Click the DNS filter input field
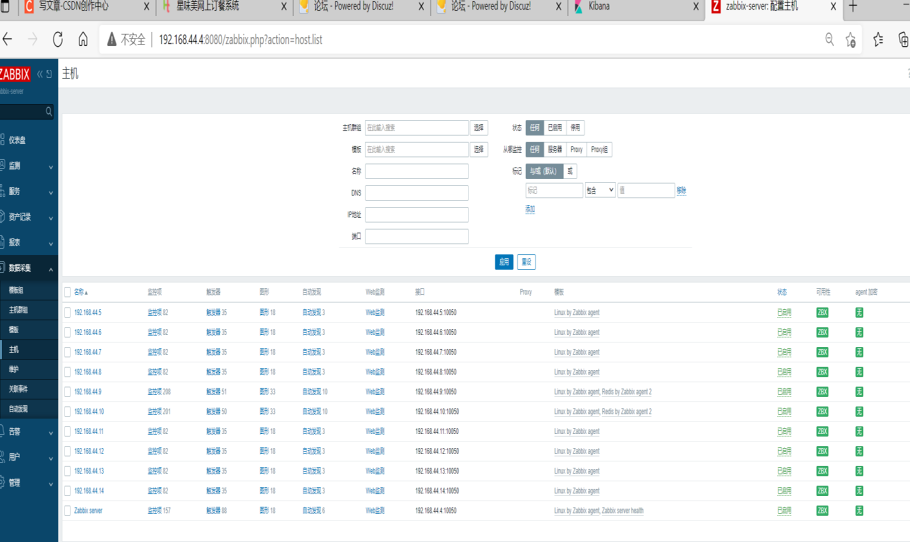The width and height of the screenshot is (911, 542). click(417, 193)
